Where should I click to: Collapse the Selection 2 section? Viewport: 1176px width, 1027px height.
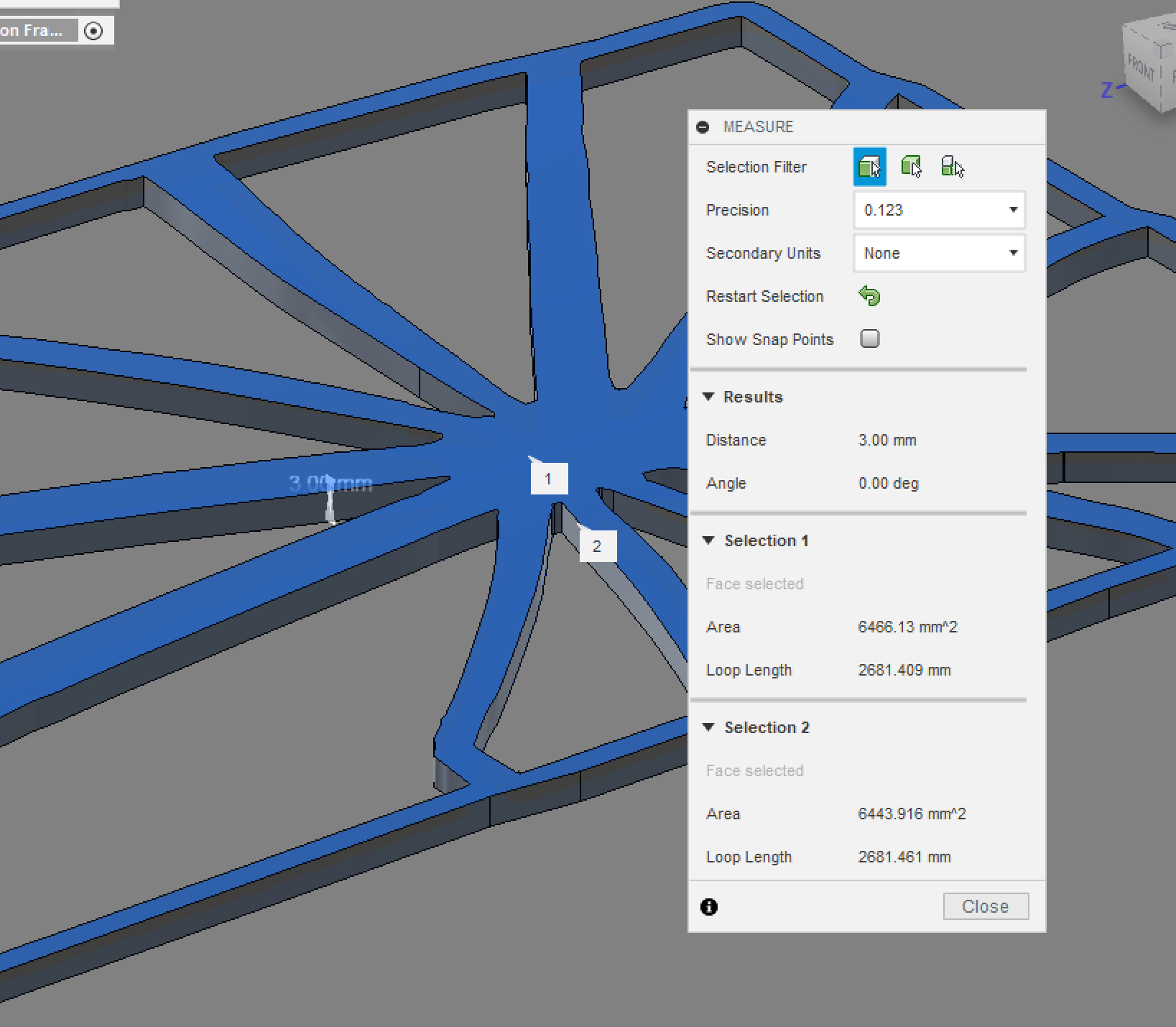tap(709, 727)
